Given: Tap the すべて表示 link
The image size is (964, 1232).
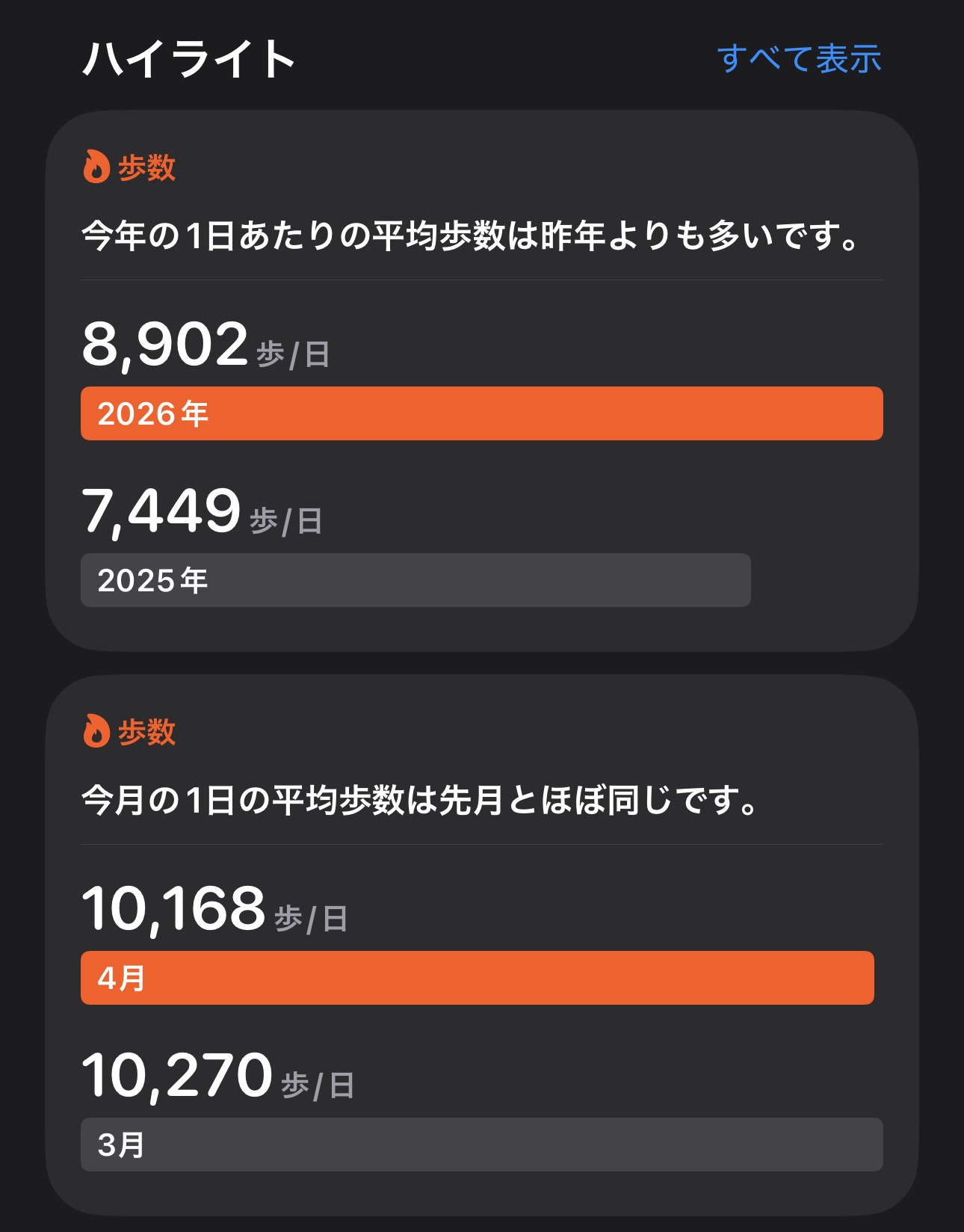Looking at the screenshot, I should tap(799, 59).
